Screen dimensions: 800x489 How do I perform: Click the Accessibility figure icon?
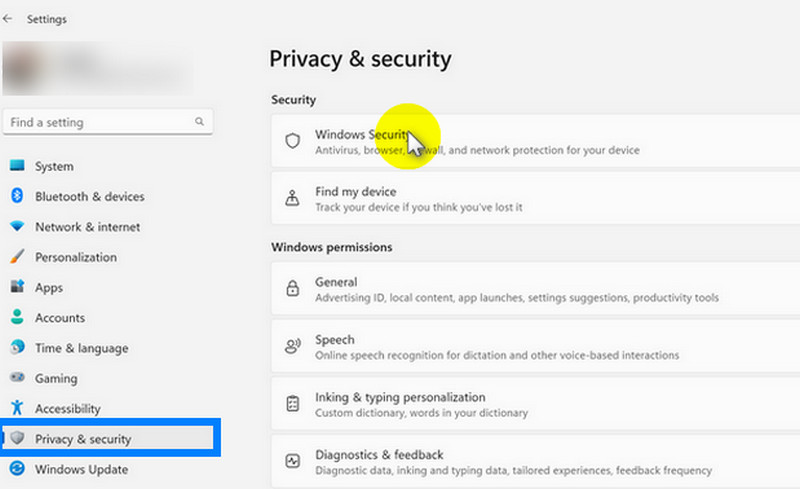click(16, 408)
